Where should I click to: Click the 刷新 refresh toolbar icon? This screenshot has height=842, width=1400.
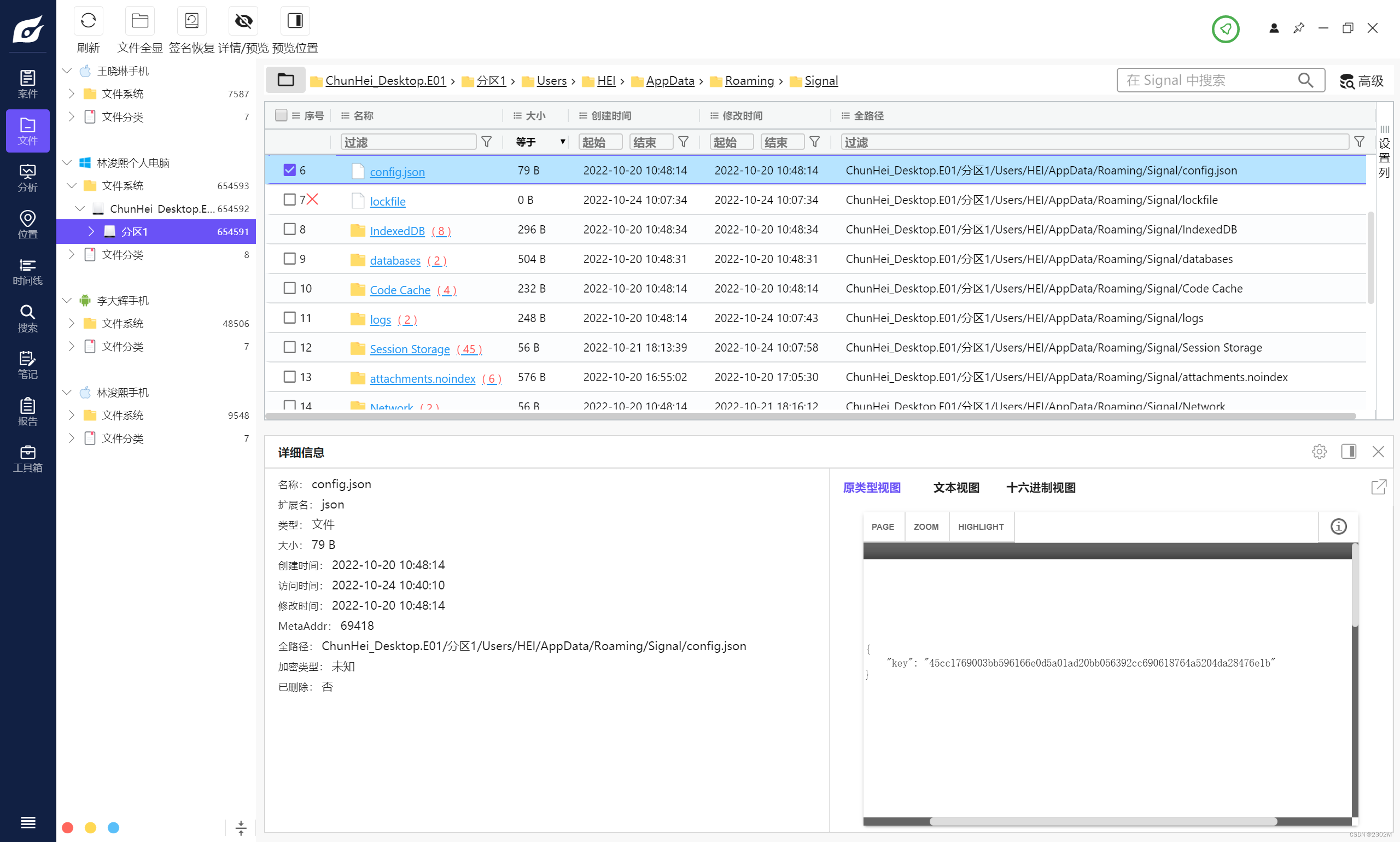point(88,21)
